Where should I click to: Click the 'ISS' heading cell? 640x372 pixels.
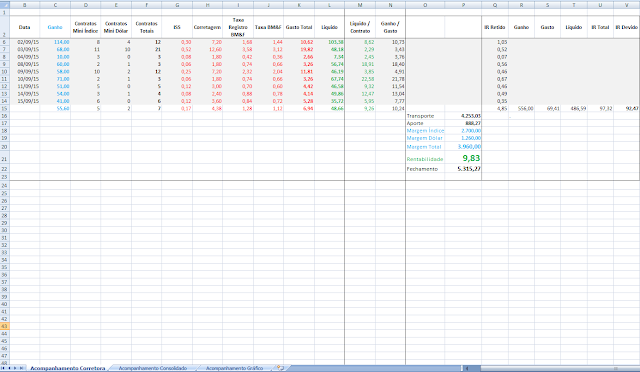point(177,27)
